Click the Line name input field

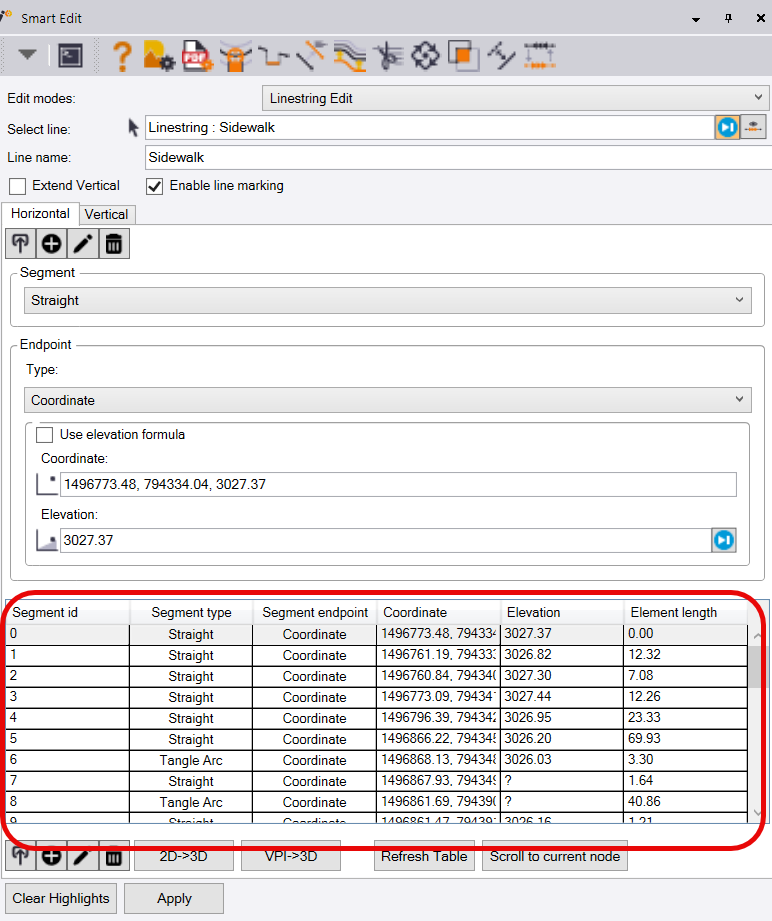pyautogui.click(x=456, y=157)
